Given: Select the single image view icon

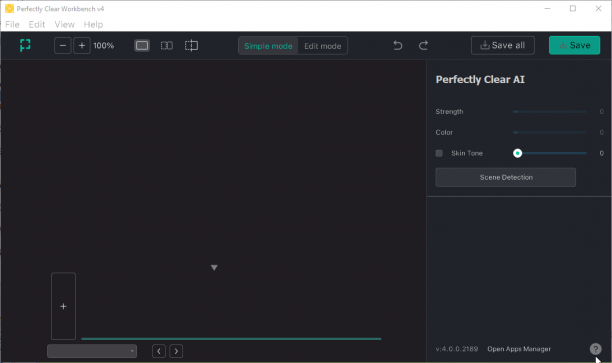Looking at the screenshot, I should click(x=142, y=46).
